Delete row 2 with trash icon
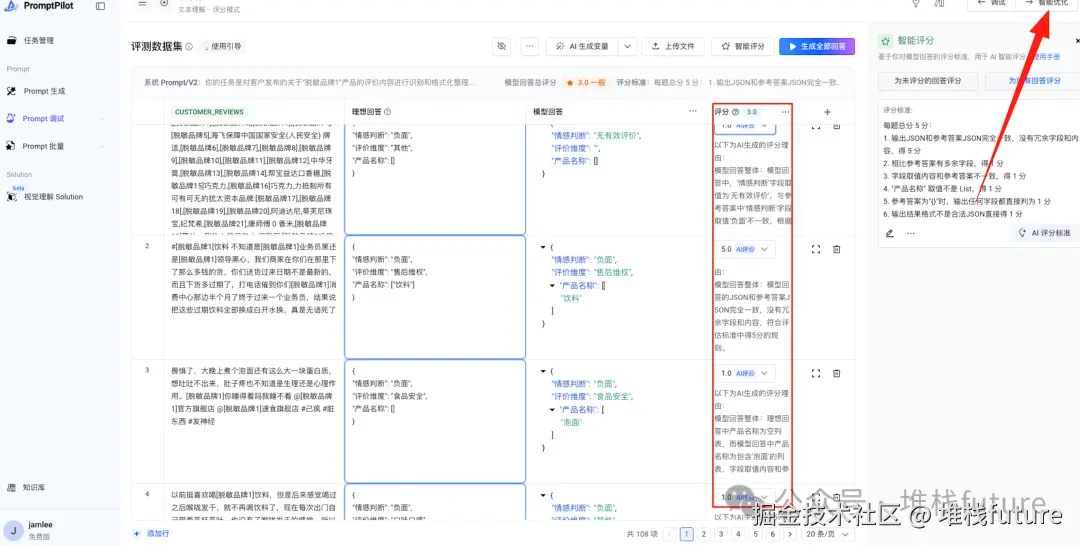This screenshot has height=546, width=1080. click(x=837, y=249)
